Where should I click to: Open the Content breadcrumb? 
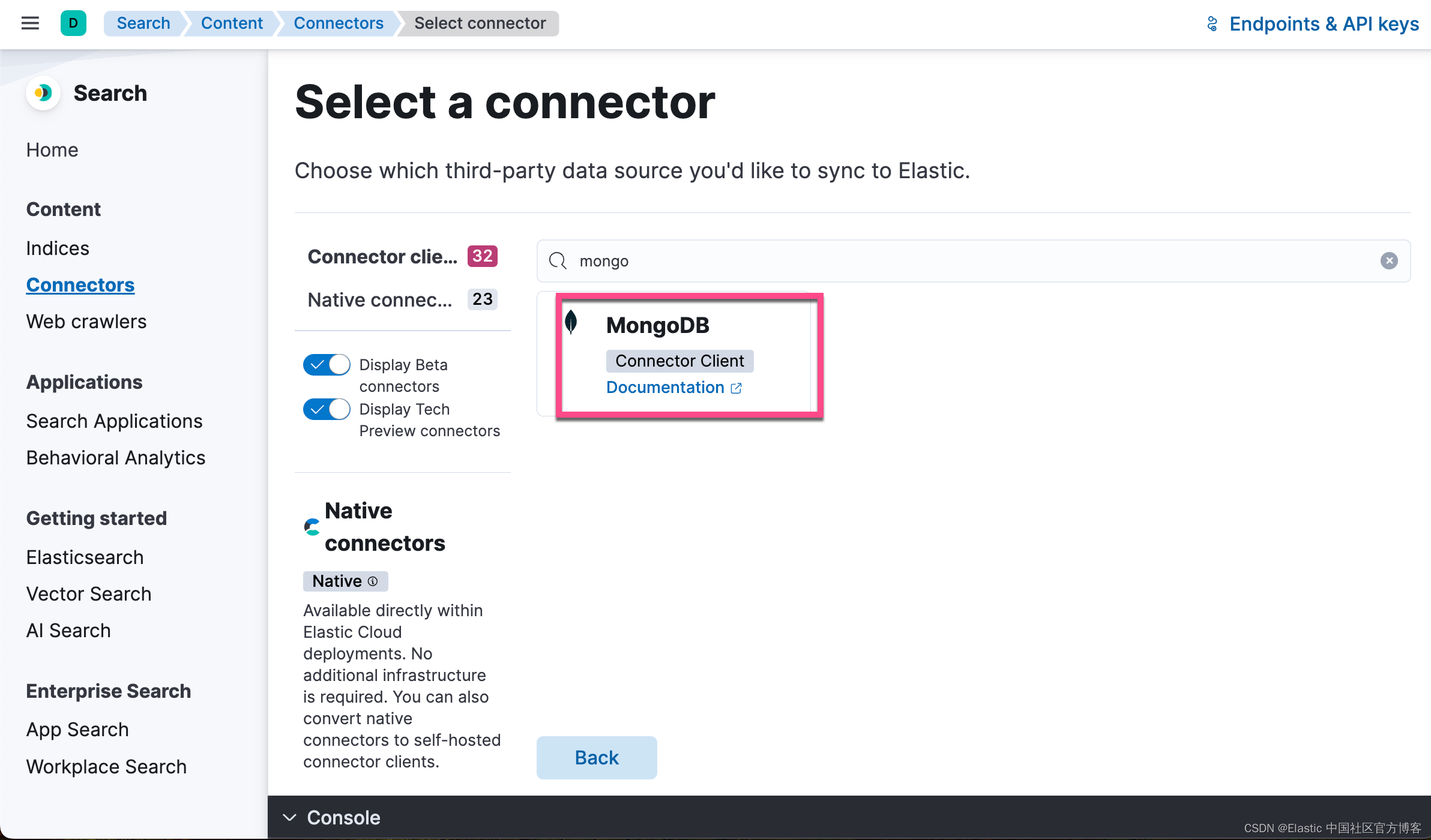coord(232,23)
